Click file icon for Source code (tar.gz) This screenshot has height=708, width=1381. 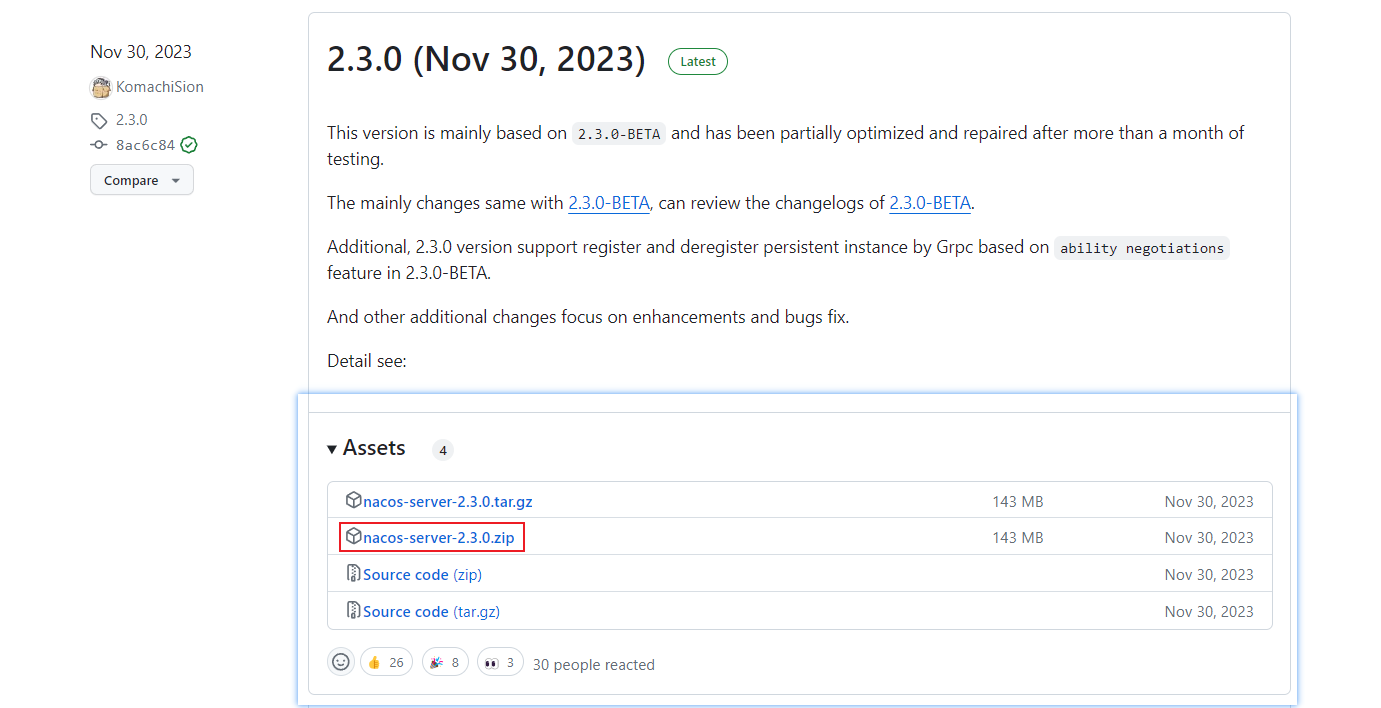pos(353,610)
